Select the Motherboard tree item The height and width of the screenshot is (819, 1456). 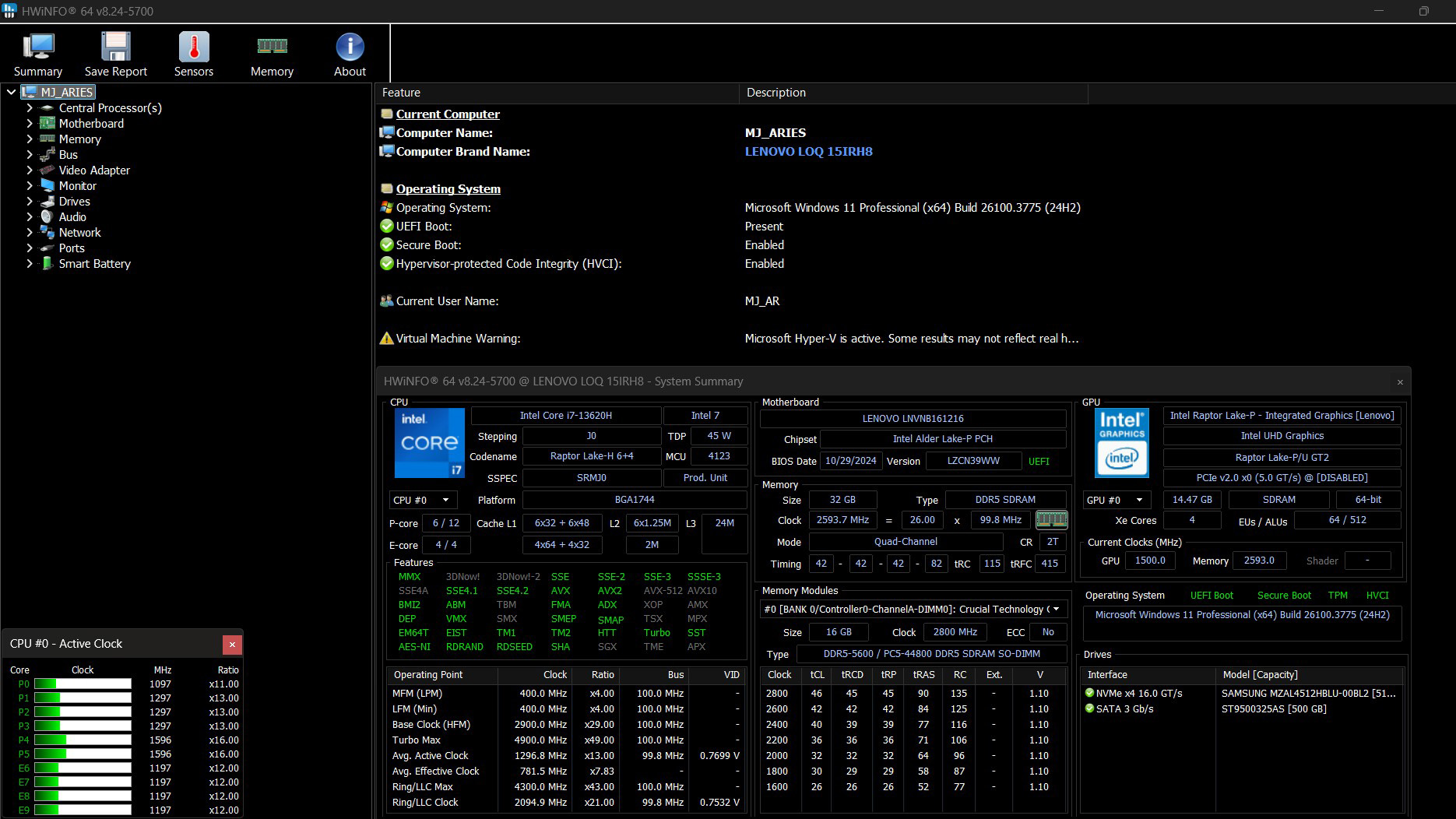[x=91, y=124]
